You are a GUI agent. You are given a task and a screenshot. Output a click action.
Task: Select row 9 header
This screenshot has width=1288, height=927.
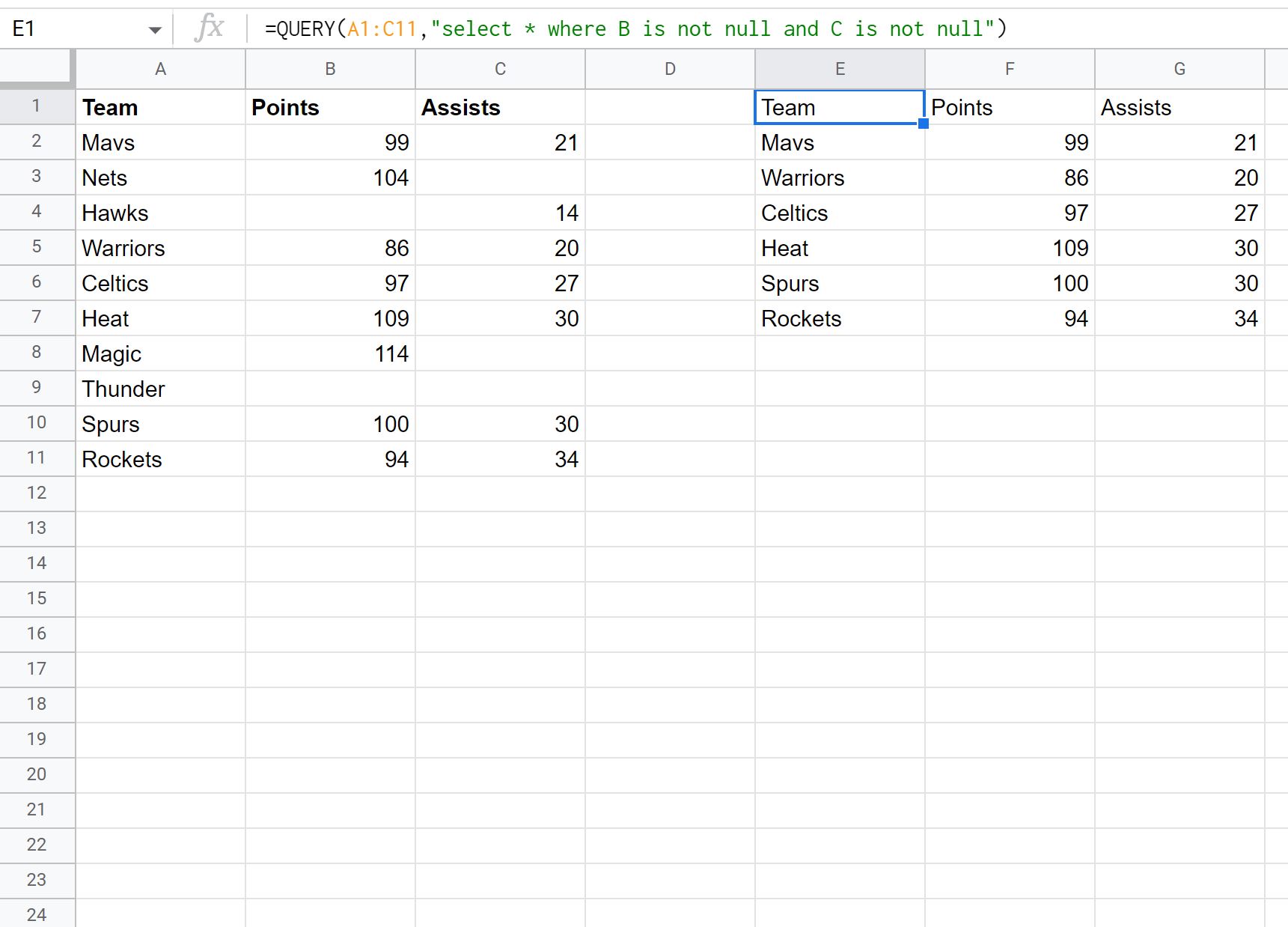(37, 388)
